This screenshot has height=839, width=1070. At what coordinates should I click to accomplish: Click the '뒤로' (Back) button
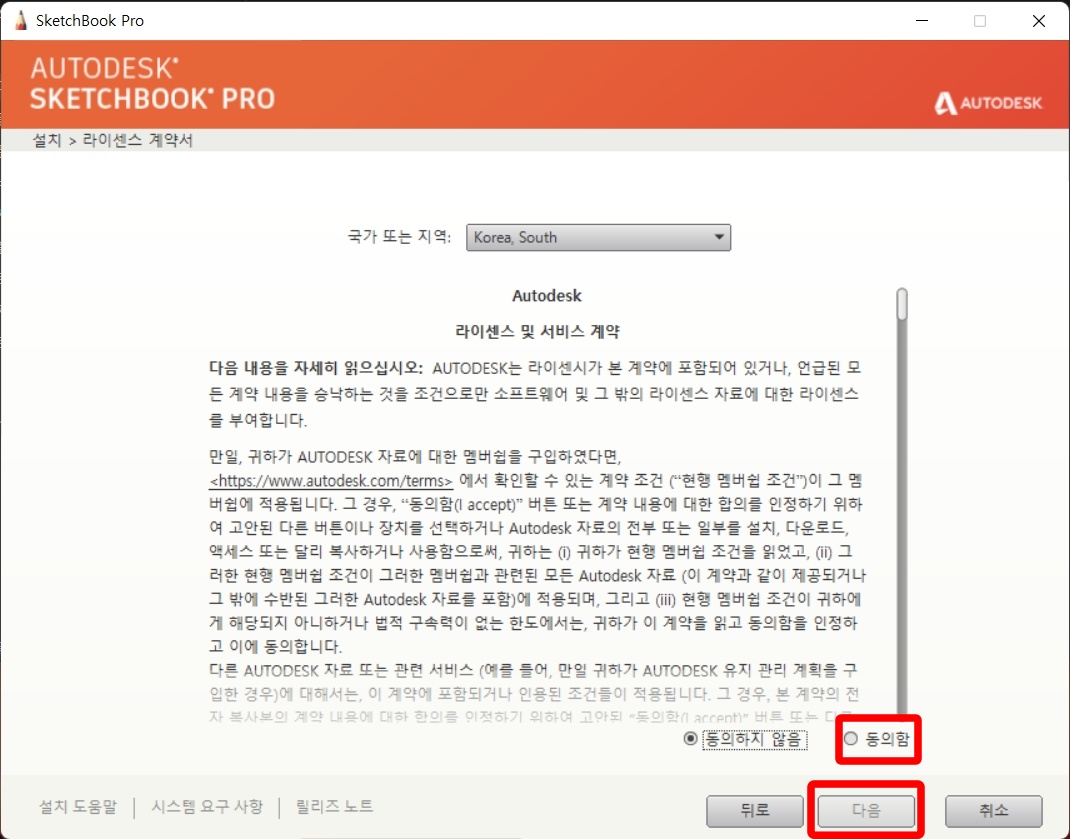[755, 810]
